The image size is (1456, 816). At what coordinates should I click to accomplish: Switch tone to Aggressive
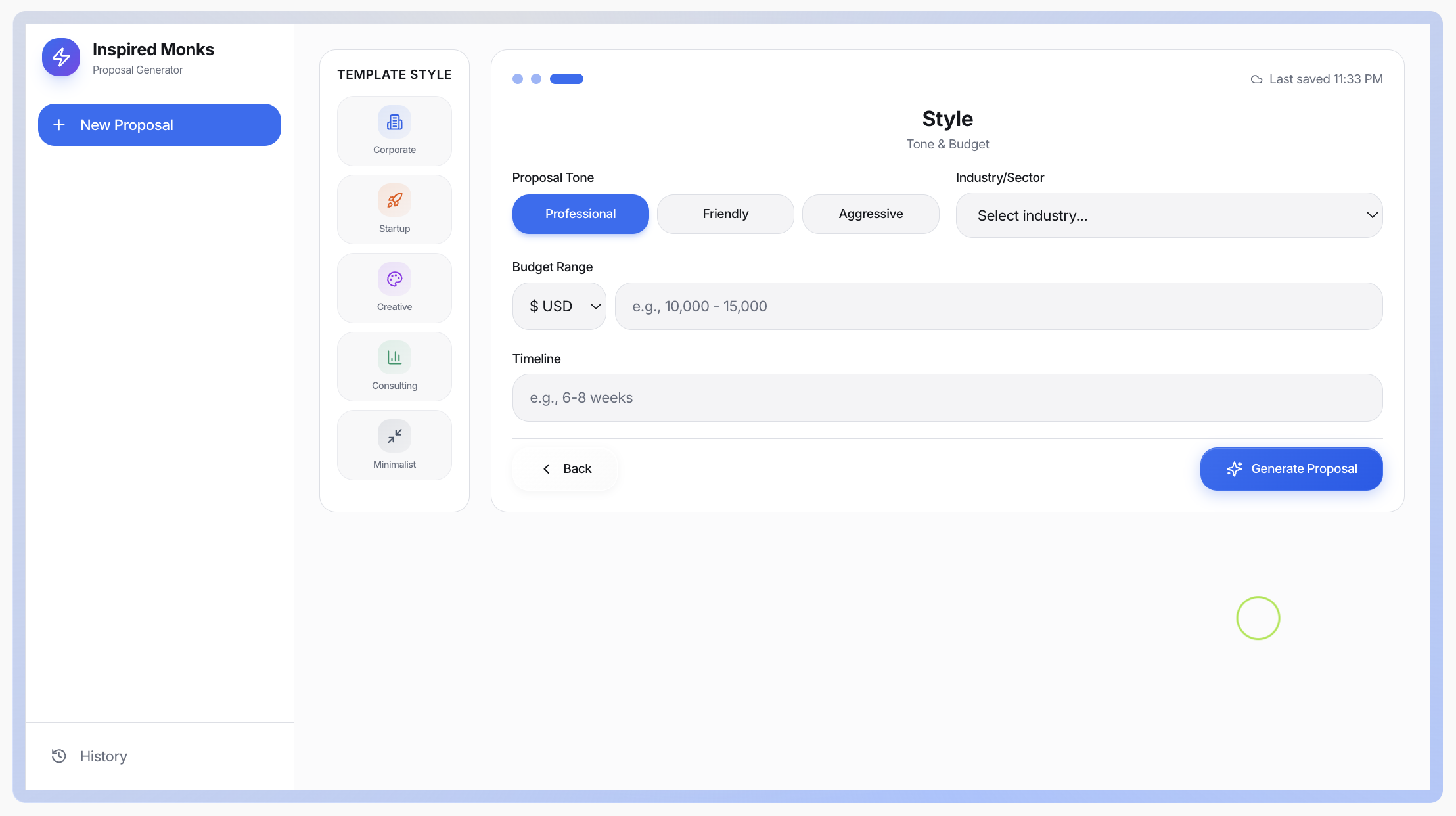pyautogui.click(x=871, y=214)
